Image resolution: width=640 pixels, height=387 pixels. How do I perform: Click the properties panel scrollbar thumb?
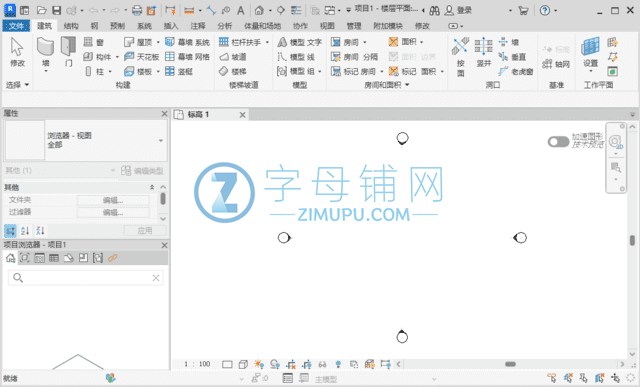pos(163,199)
